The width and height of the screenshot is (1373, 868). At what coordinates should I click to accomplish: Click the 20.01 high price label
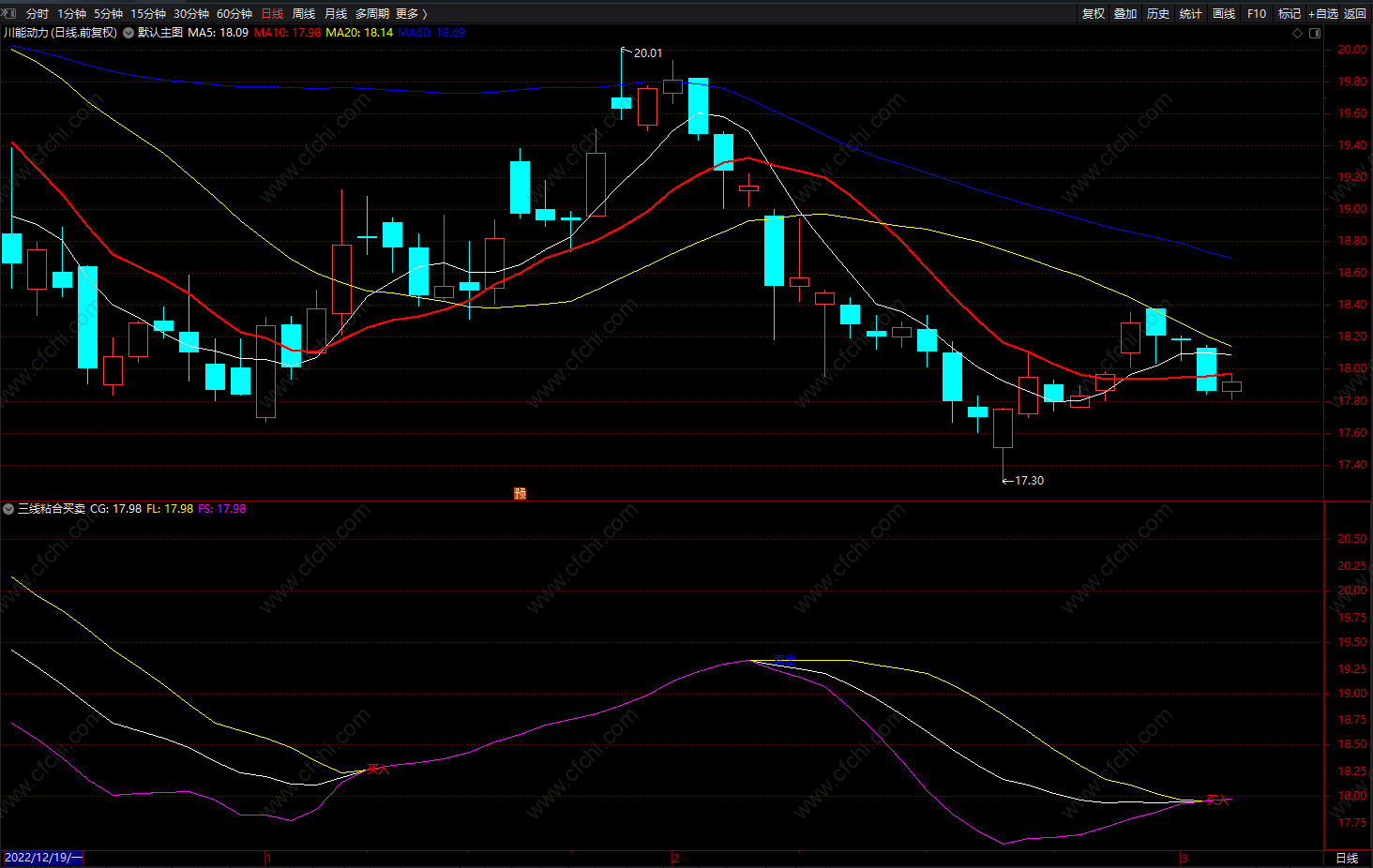[648, 53]
